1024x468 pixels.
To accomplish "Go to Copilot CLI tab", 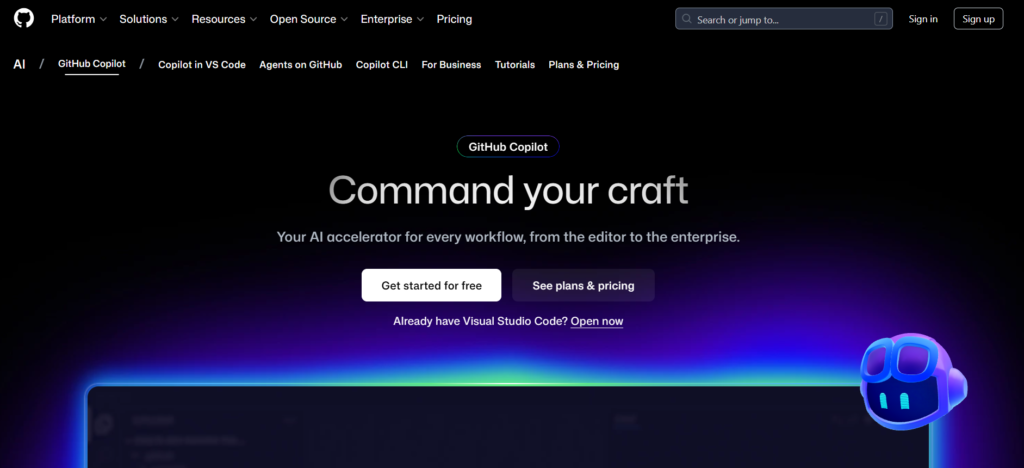I will pyautogui.click(x=382, y=65).
